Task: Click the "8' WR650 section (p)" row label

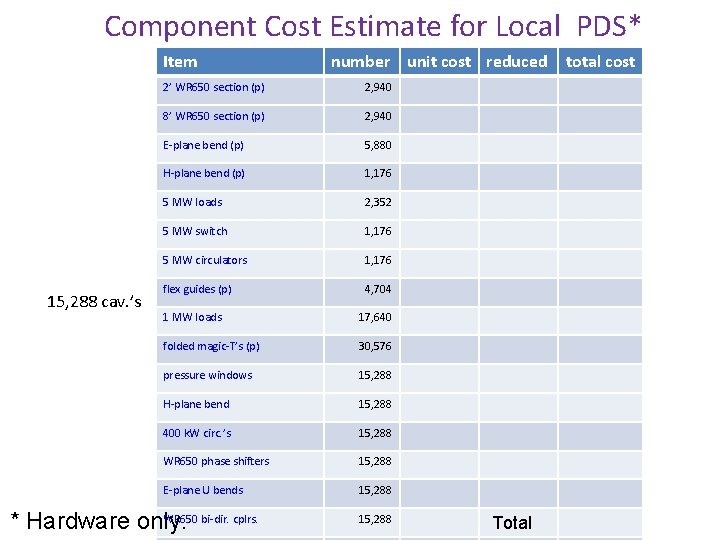Action: pyautogui.click(x=213, y=116)
